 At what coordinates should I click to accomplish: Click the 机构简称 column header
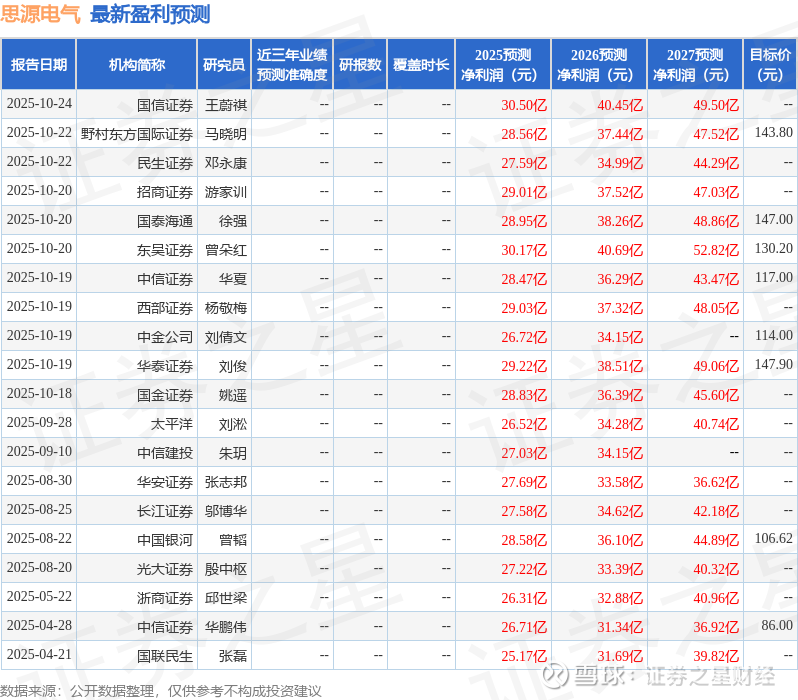click(x=136, y=65)
